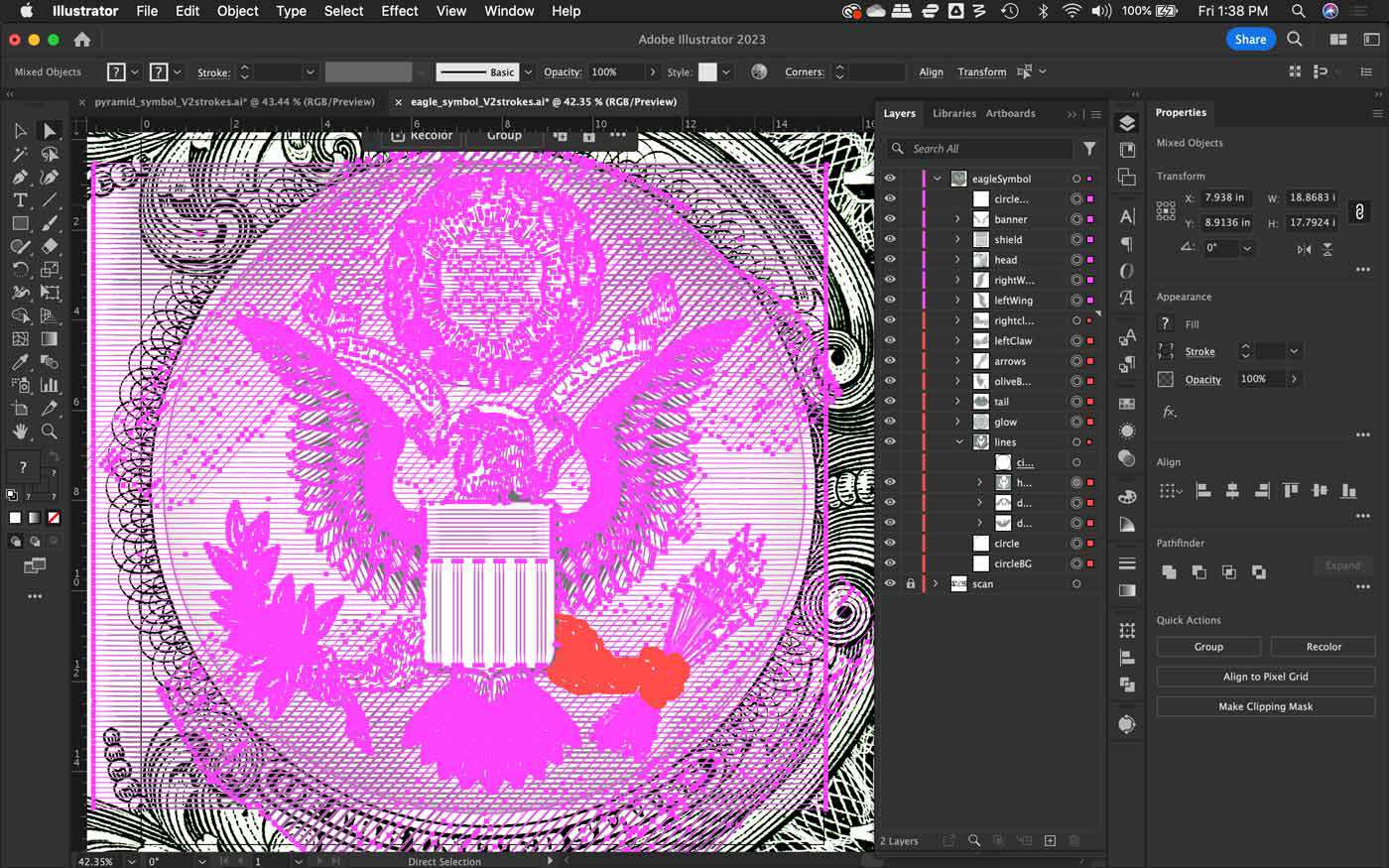Viewport: 1389px width, 868px height.
Task: Select the Selection tool (black arrow)
Action: pyautogui.click(x=20, y=131)
